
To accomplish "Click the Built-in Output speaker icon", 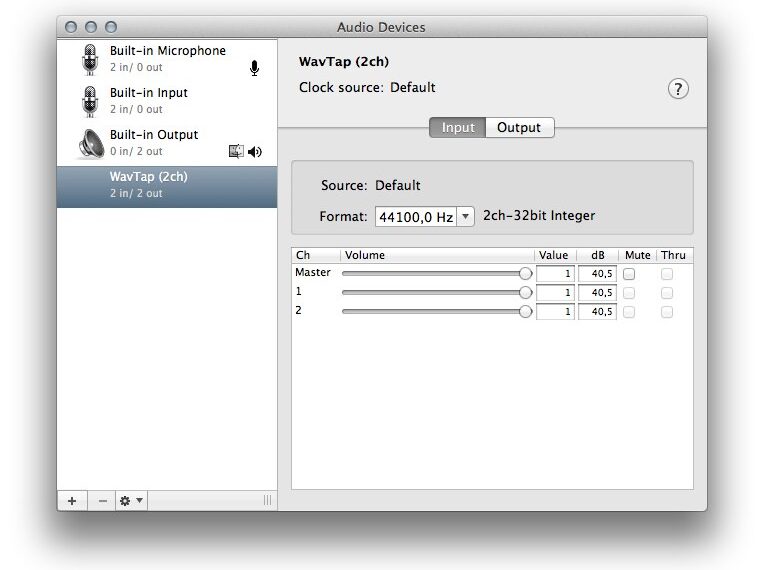I will tap(90, 143).
